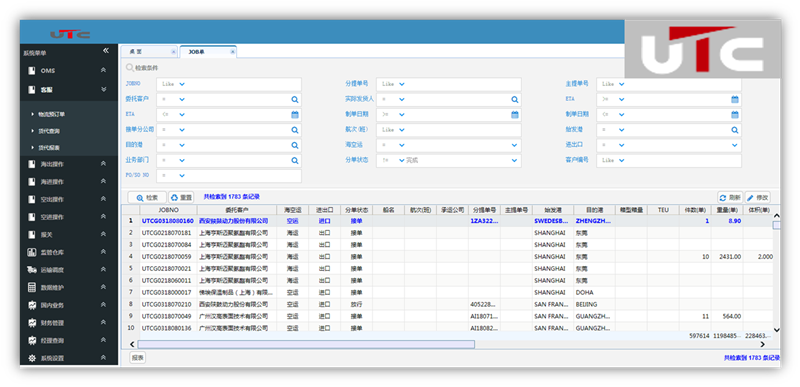Open the 客户编号 operator dropdown
Viewport: 800px width, 387px height.
point(621,161)
